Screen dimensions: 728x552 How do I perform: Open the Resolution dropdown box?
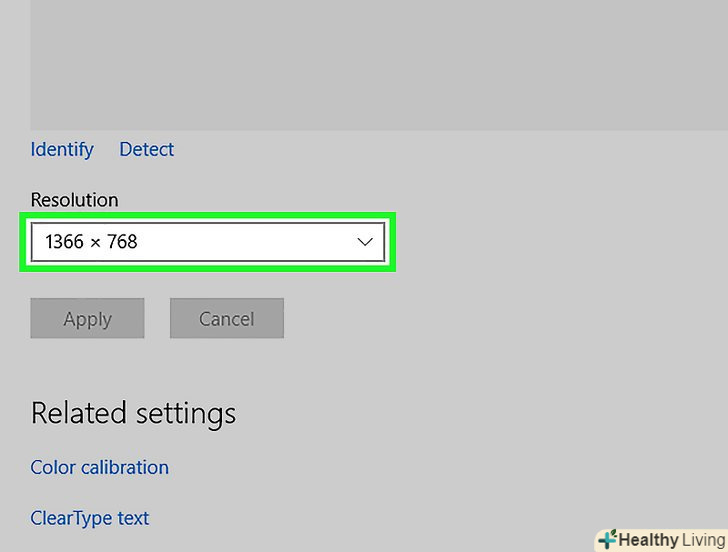click(208, 241)
